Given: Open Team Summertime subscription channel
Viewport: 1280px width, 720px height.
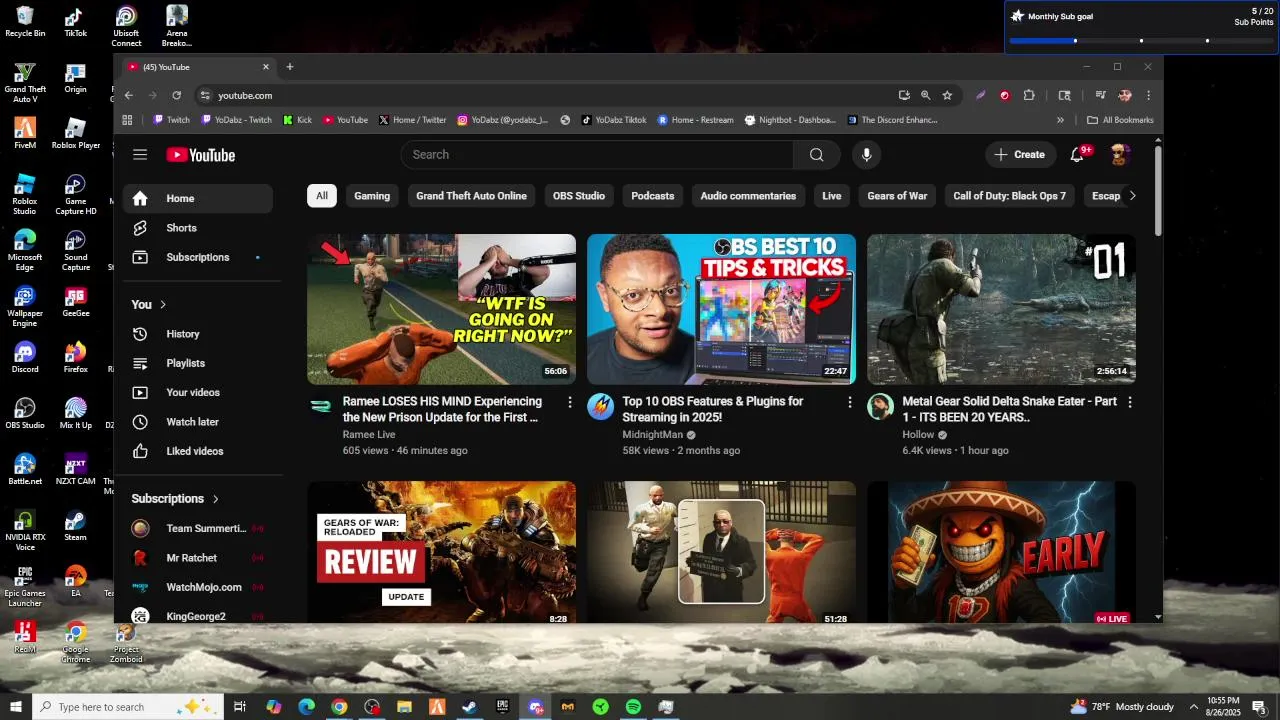Looking at the screenshot, I should (198, 528).
